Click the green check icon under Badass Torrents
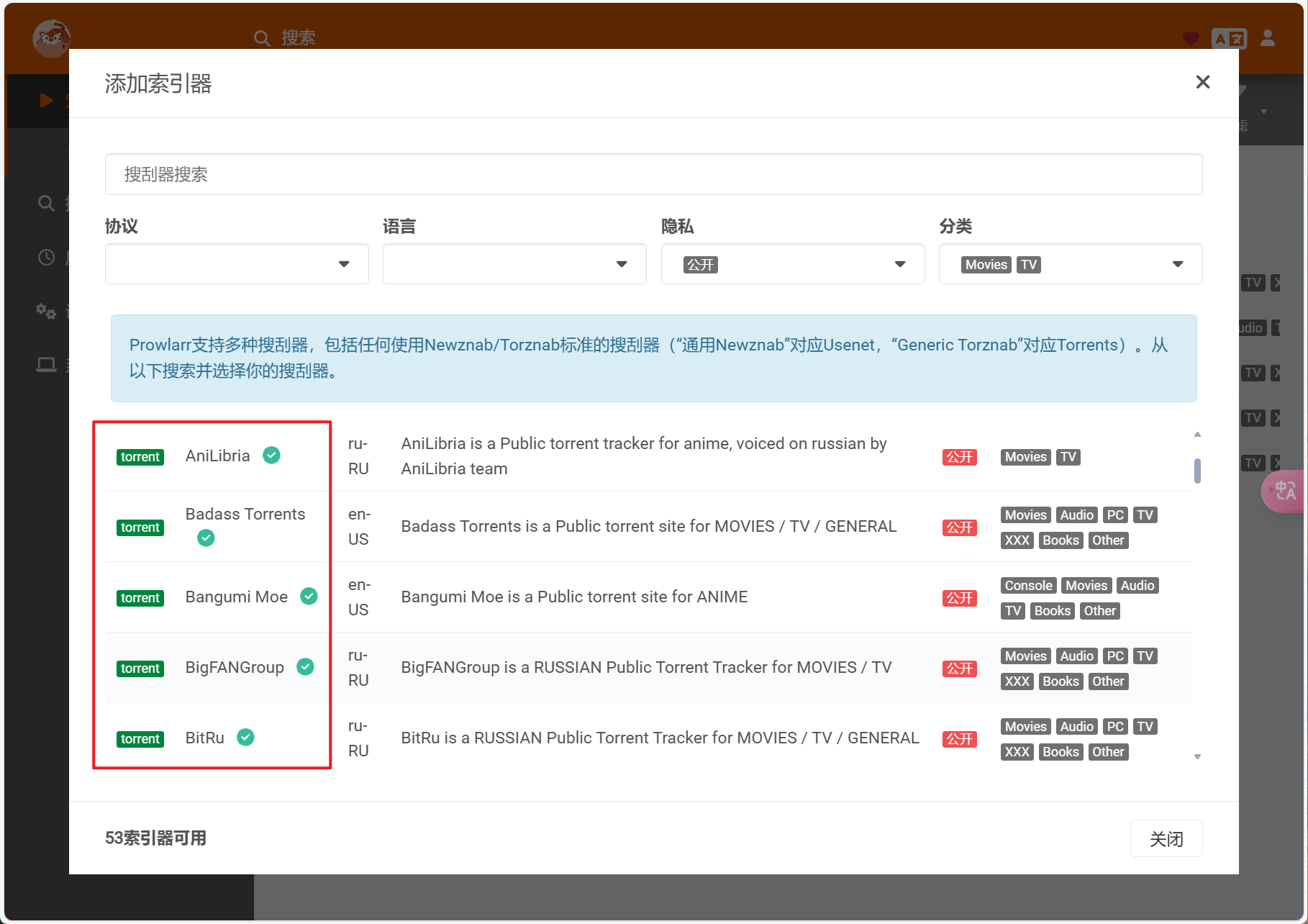This screenshot has height=924, width=1308. pos(206,538)
